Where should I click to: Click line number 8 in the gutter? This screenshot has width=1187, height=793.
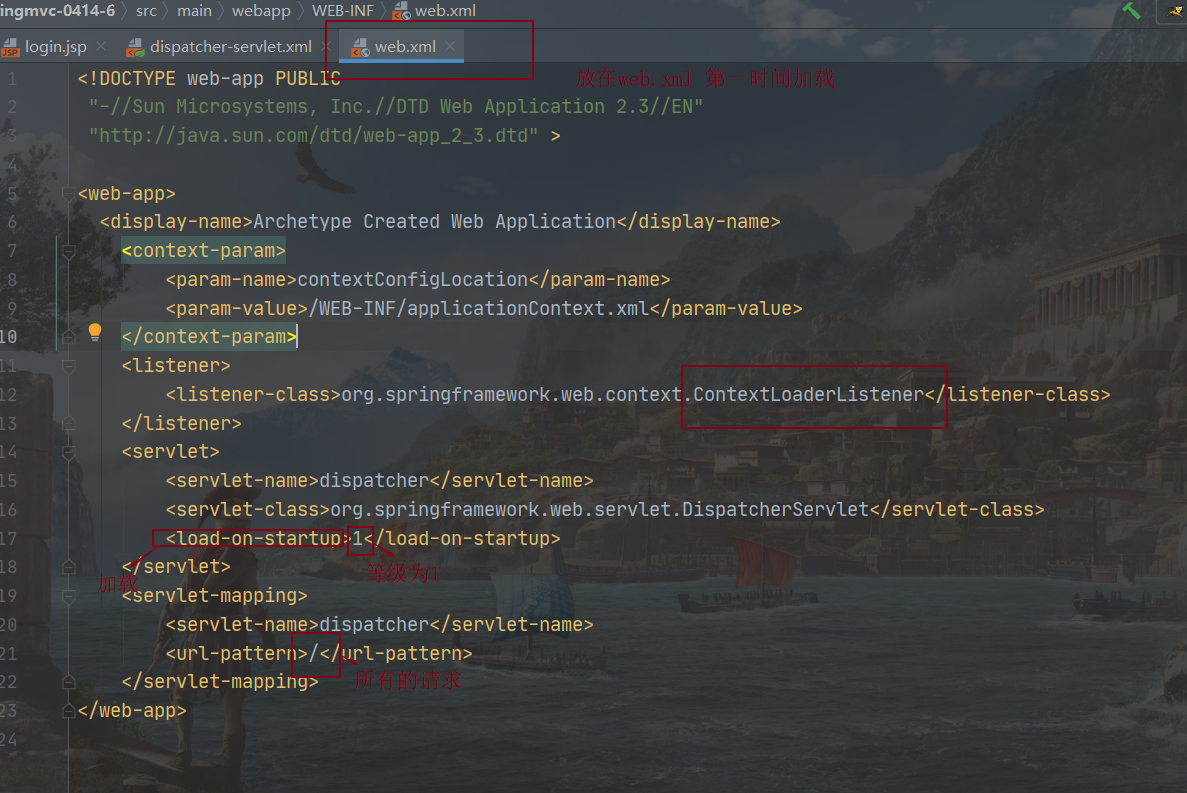(11, 279)
